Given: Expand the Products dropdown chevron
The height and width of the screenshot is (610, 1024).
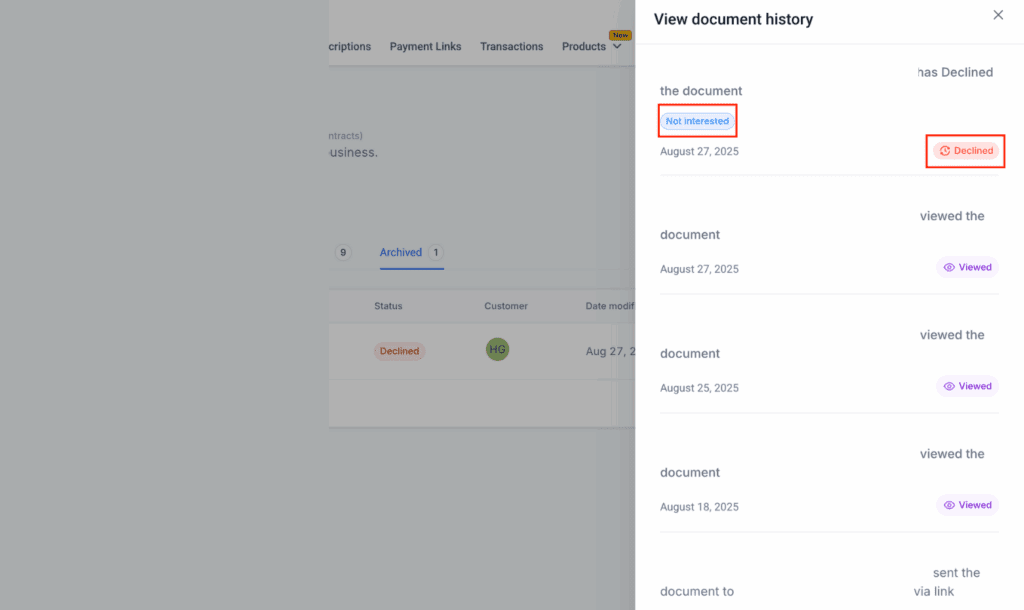Looking at the screenshot, I should click(x=616, y=46).
